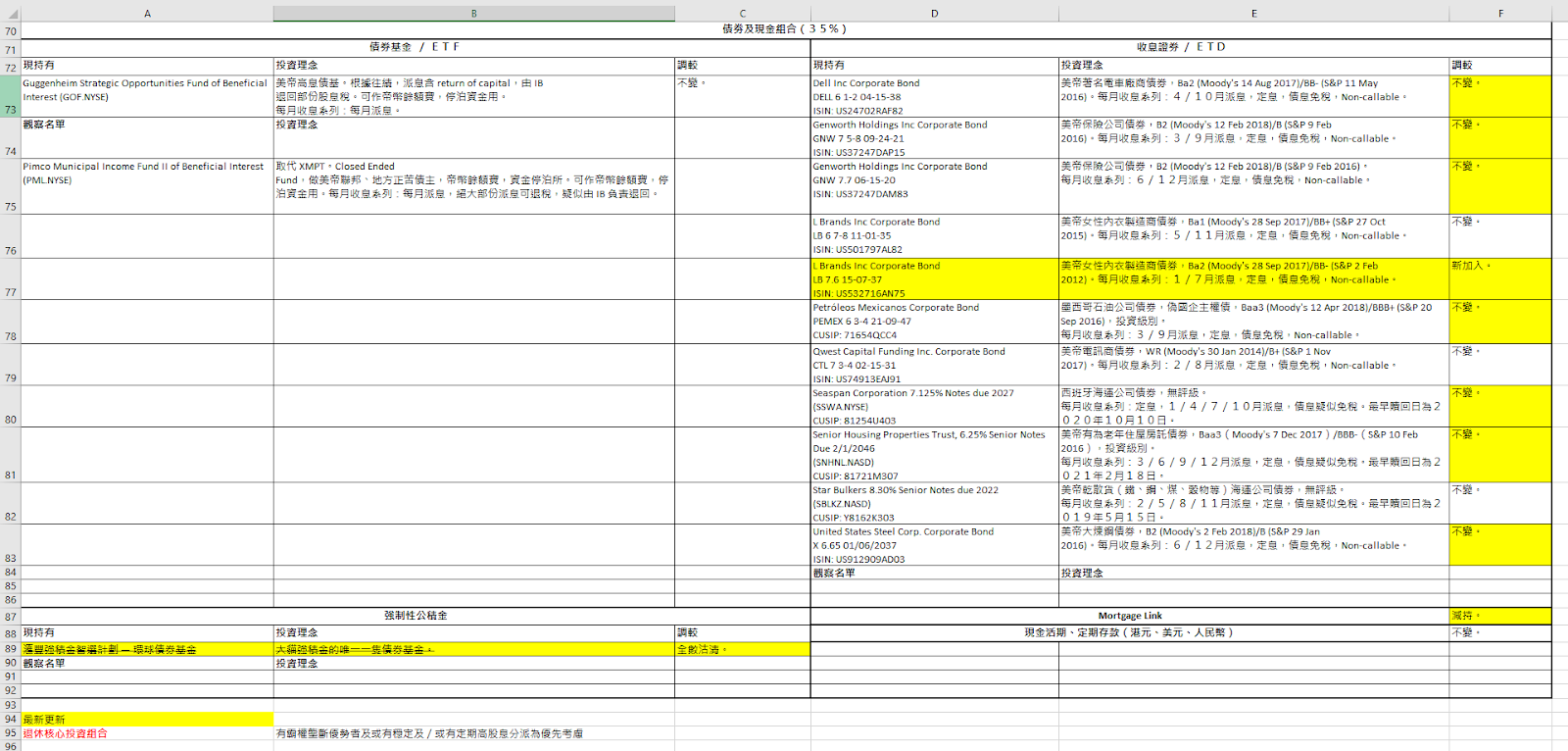
Task: Select column A header
Action: pyautogui.click(x=147, y=14)
